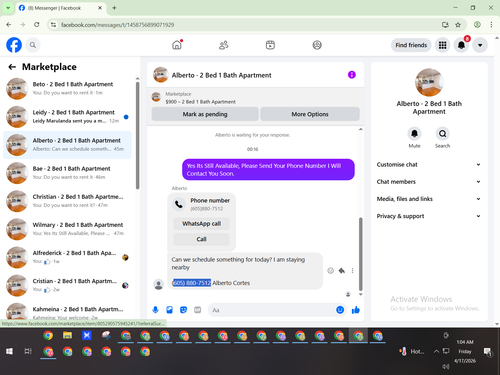Screen dimensions: 500x375
Task: Open a new browser tab
Action: click(x=114, y=8)
